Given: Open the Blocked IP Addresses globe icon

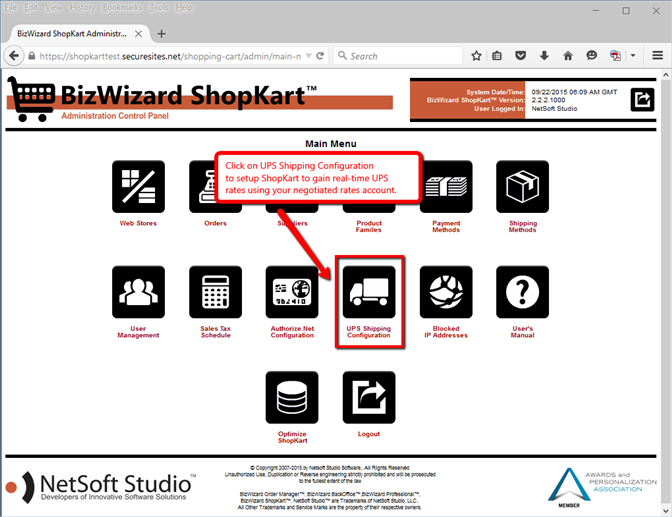Looking at the screenshot, I should click(446, 292).
